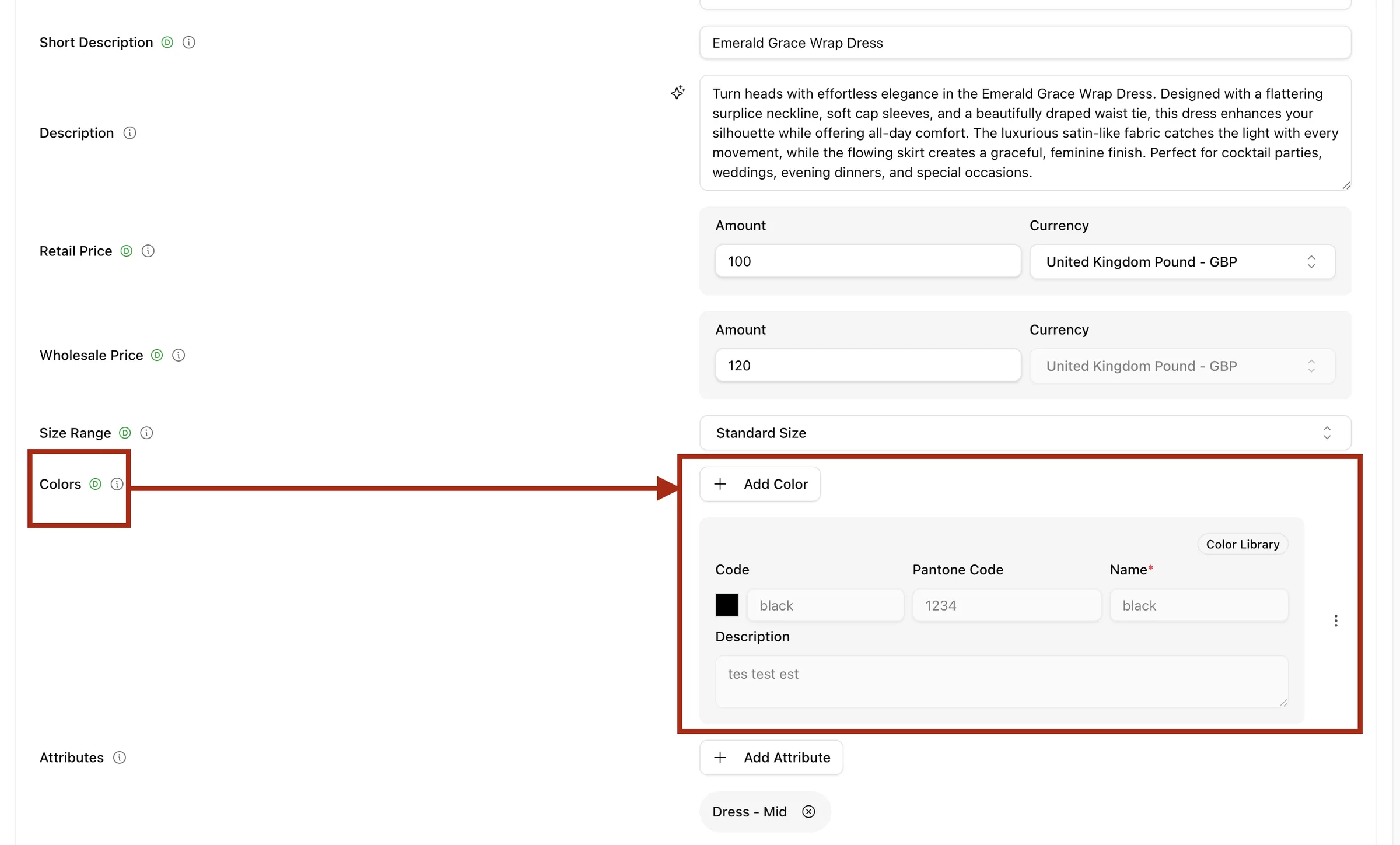Click the green D badge beside Retail Price

pos(127,251)
